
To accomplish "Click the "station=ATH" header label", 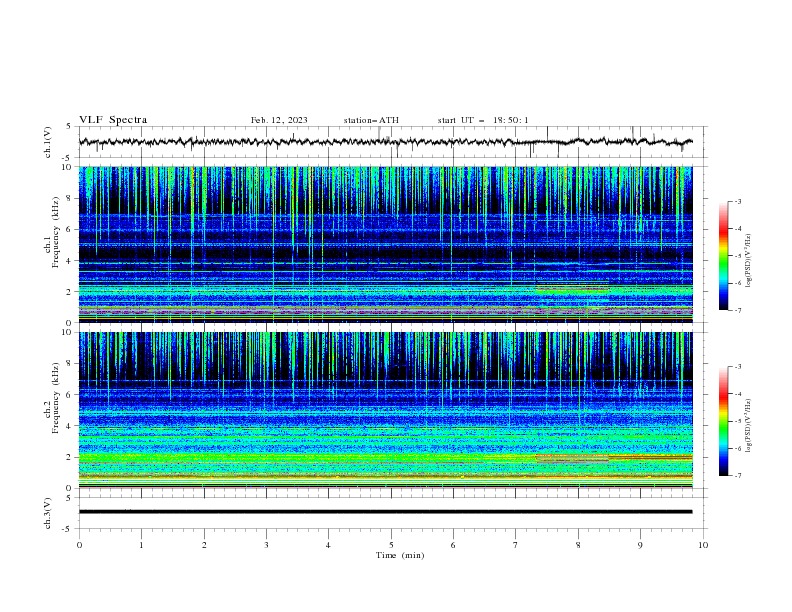I will (x=371, y=120).
